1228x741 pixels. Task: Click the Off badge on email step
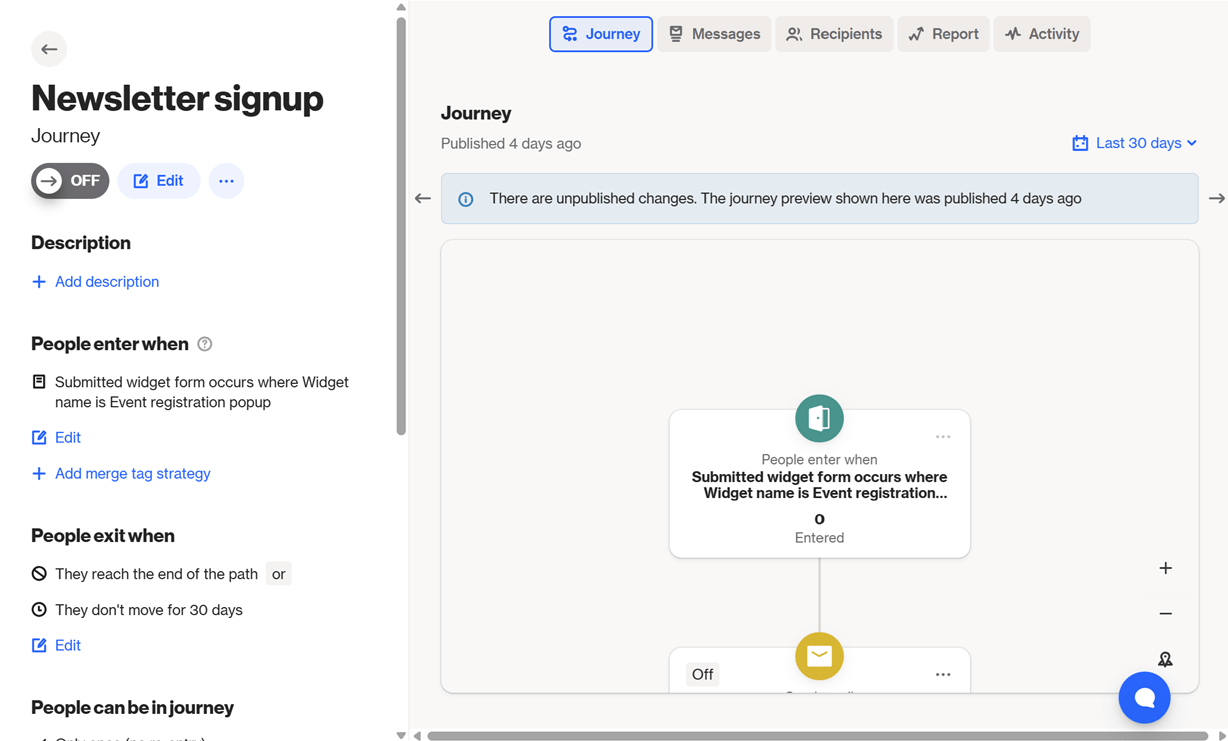click(x=703, y=674)
